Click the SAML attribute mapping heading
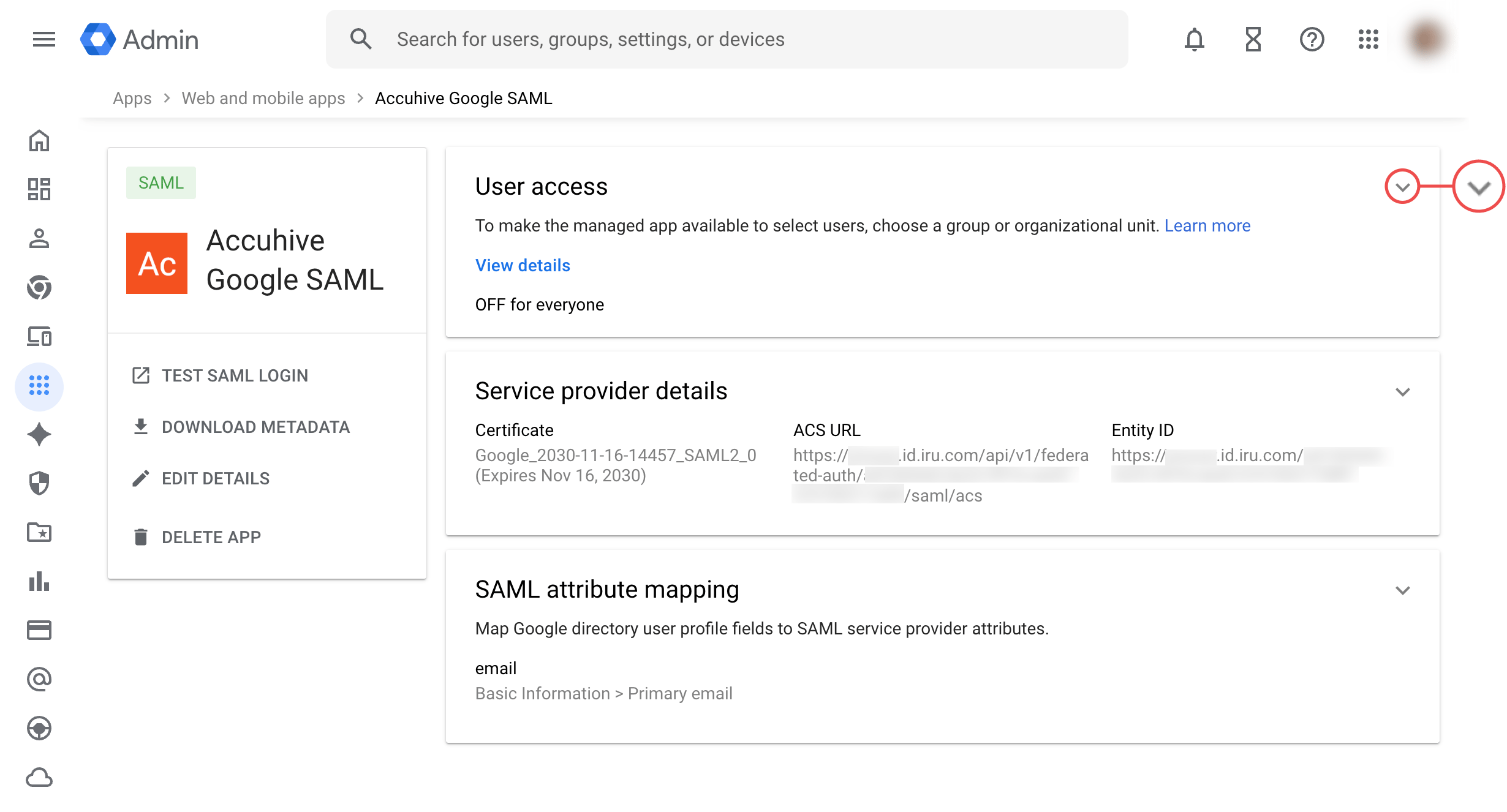 click(x=607, y=589)
